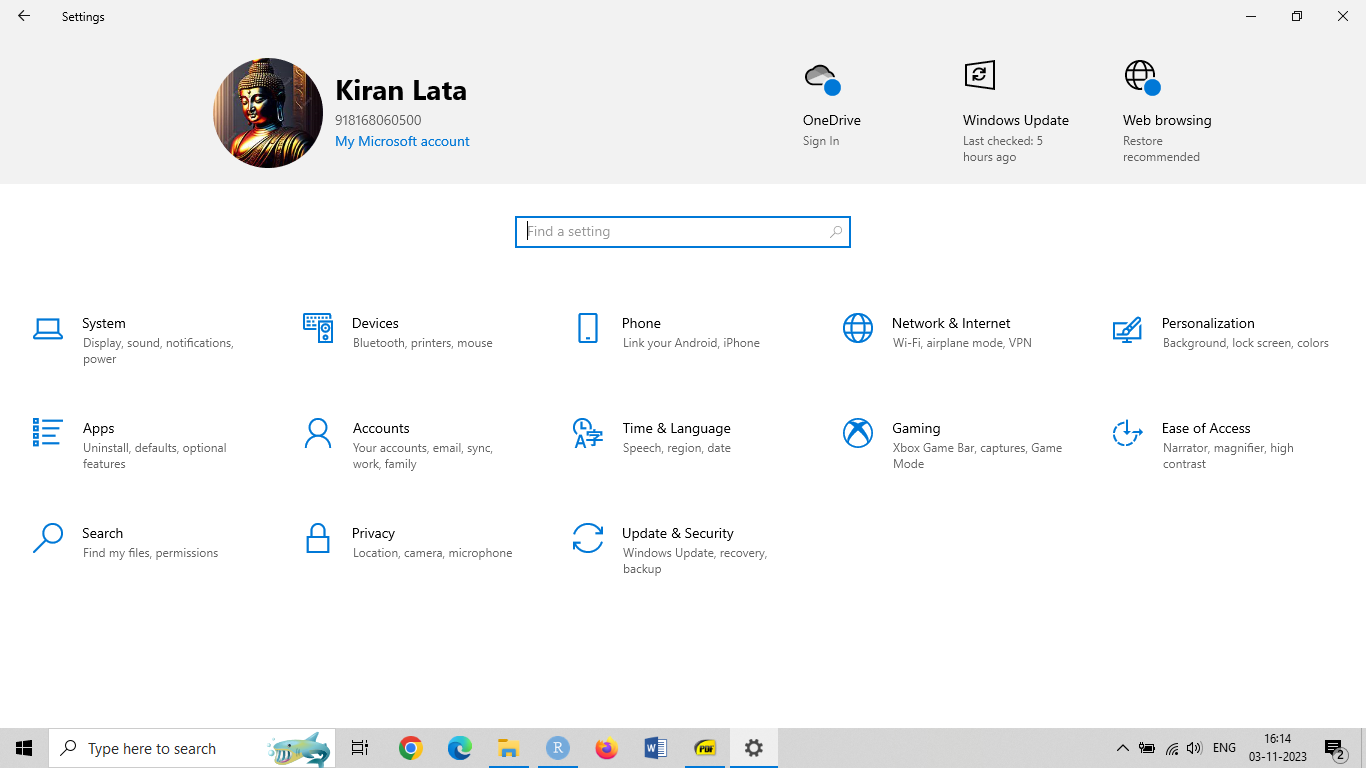The height and width of the screenshot is (768, 1366).
Task: Open the Personalization icon
Action: tap(1127, 328)
